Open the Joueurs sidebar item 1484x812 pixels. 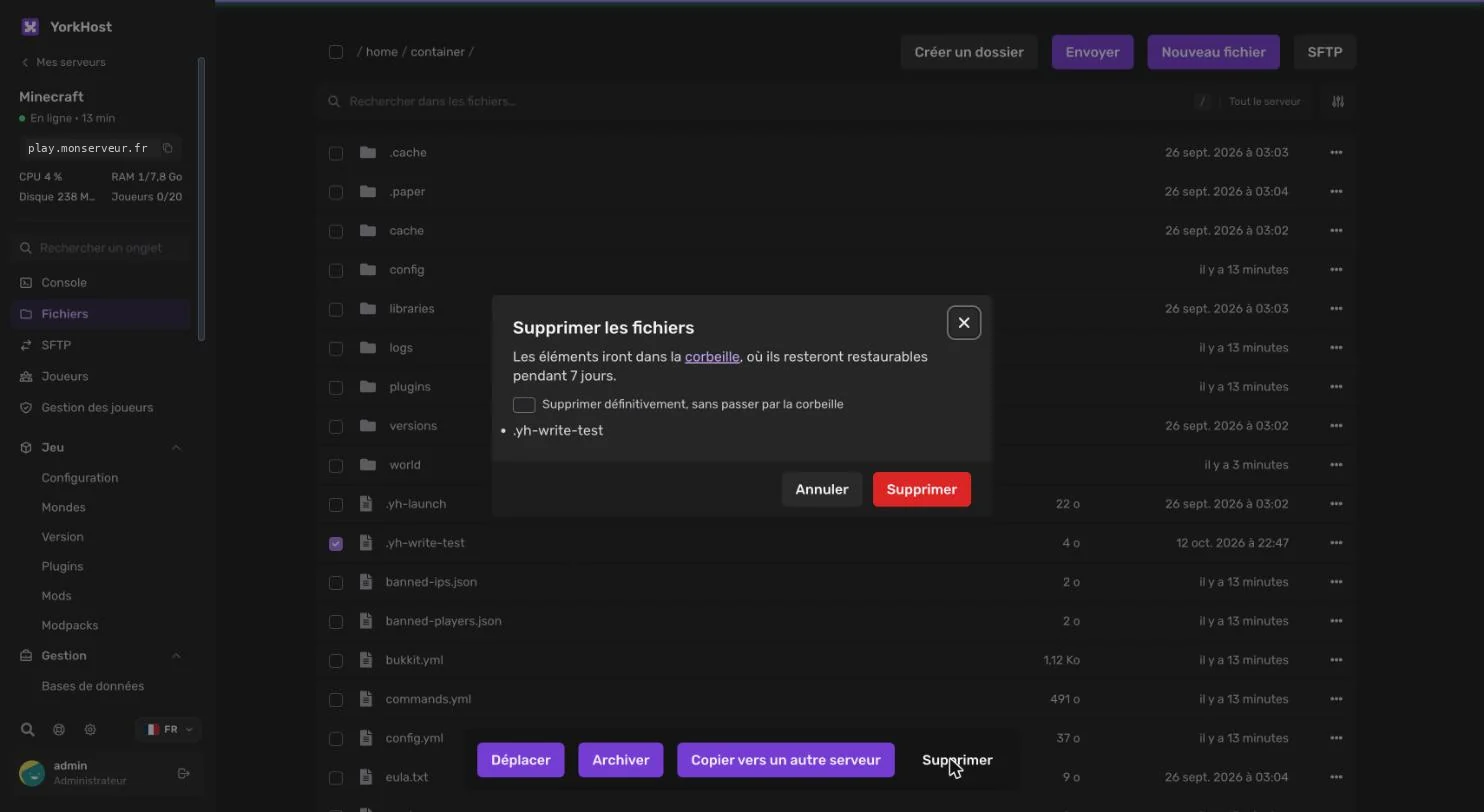pyautogui.click(x=100, y=377)
